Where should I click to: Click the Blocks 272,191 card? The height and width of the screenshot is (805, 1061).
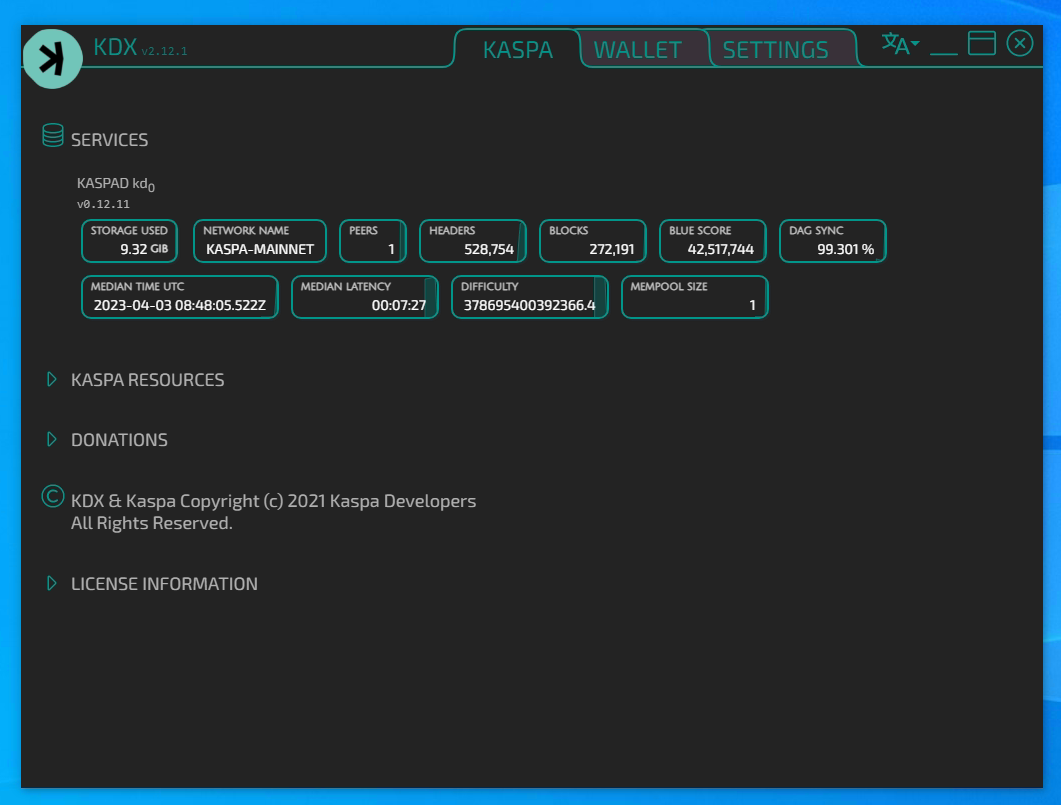click(x=593, y=241)
